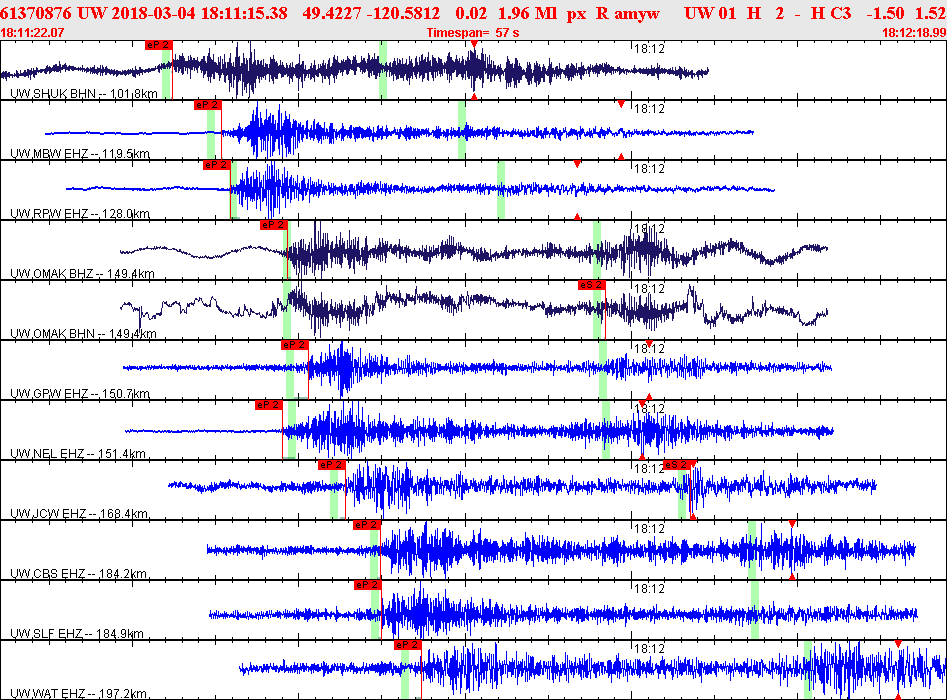This screenshot has width=947, height=700.
Task: Select the eP 2 pick flag on NEL trace
Action: pos(269,405)
